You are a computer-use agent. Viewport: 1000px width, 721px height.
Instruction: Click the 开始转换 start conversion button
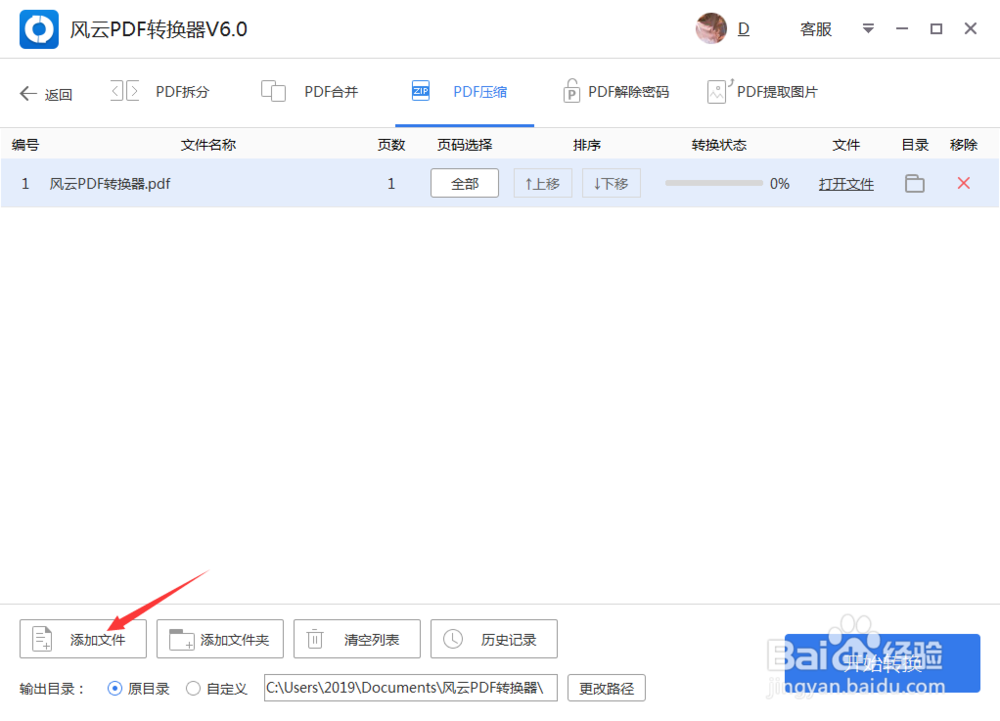[884, 662]
